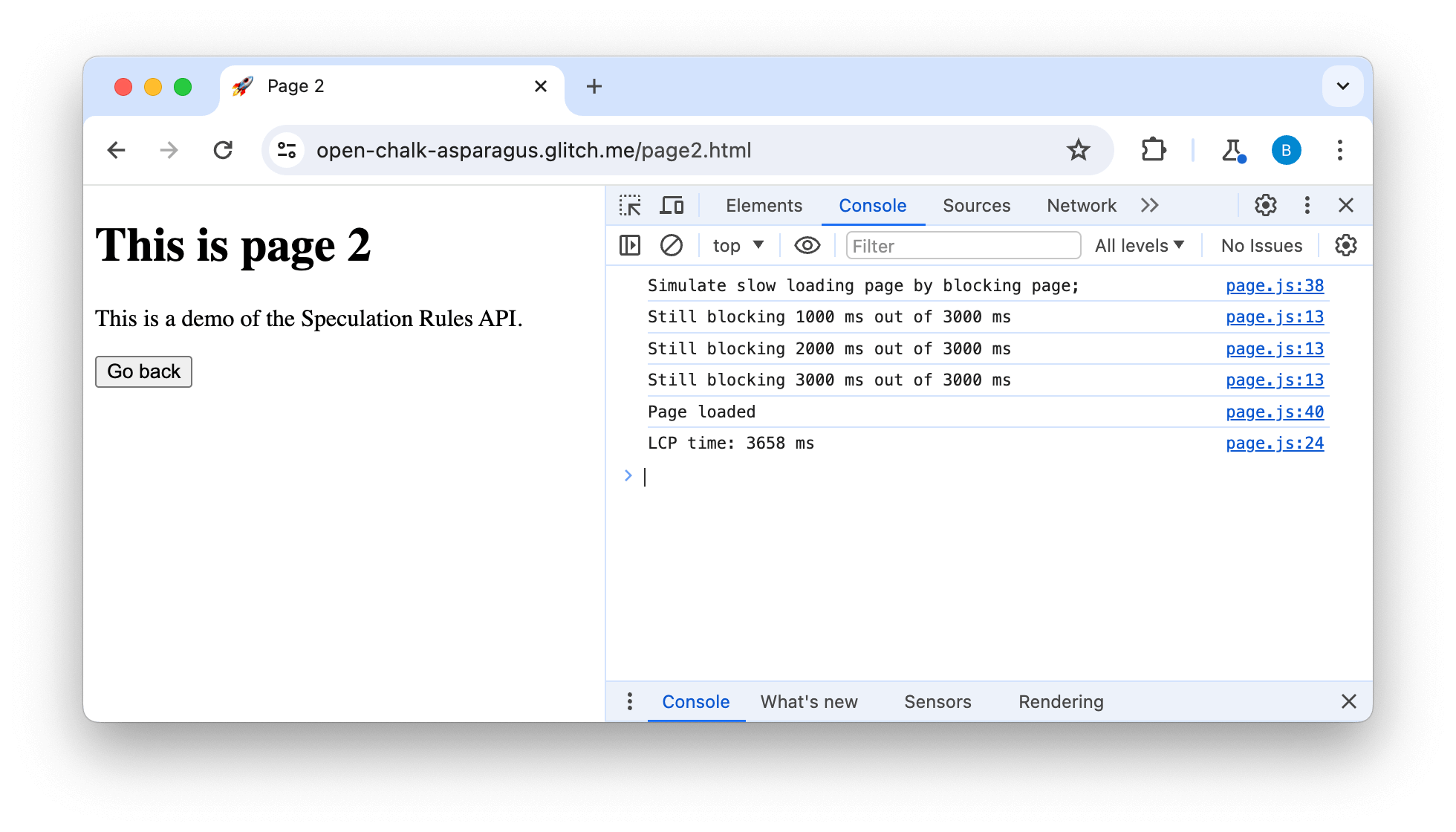Screen dimensions: 1456x832
Task: Focus the Filter console input field
Action: (x=961, y=245)
